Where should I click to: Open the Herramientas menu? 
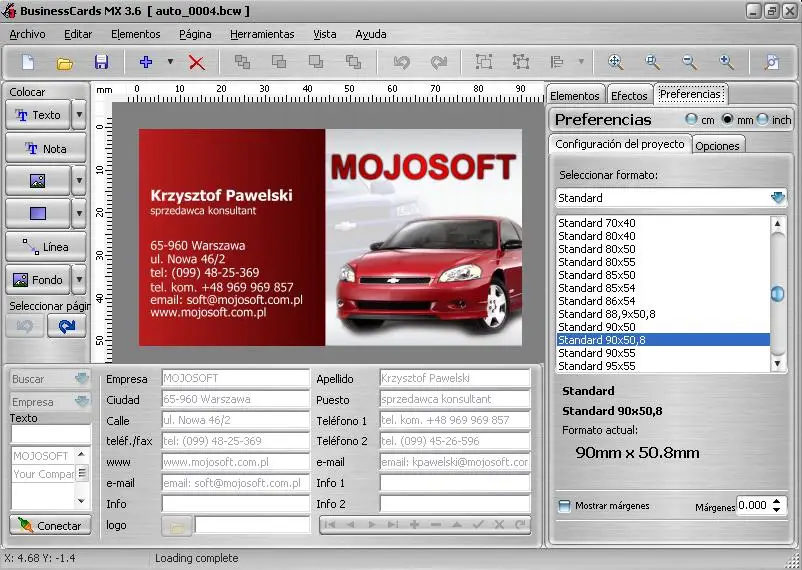coord(262,34)
